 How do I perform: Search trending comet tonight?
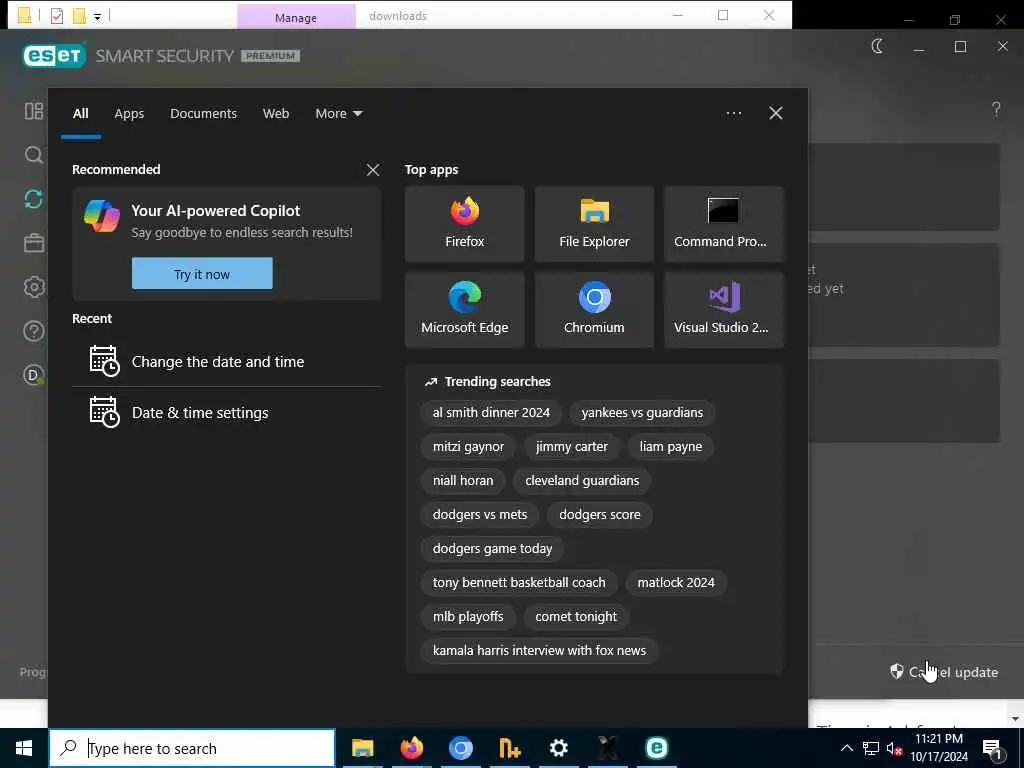(576, 616)
